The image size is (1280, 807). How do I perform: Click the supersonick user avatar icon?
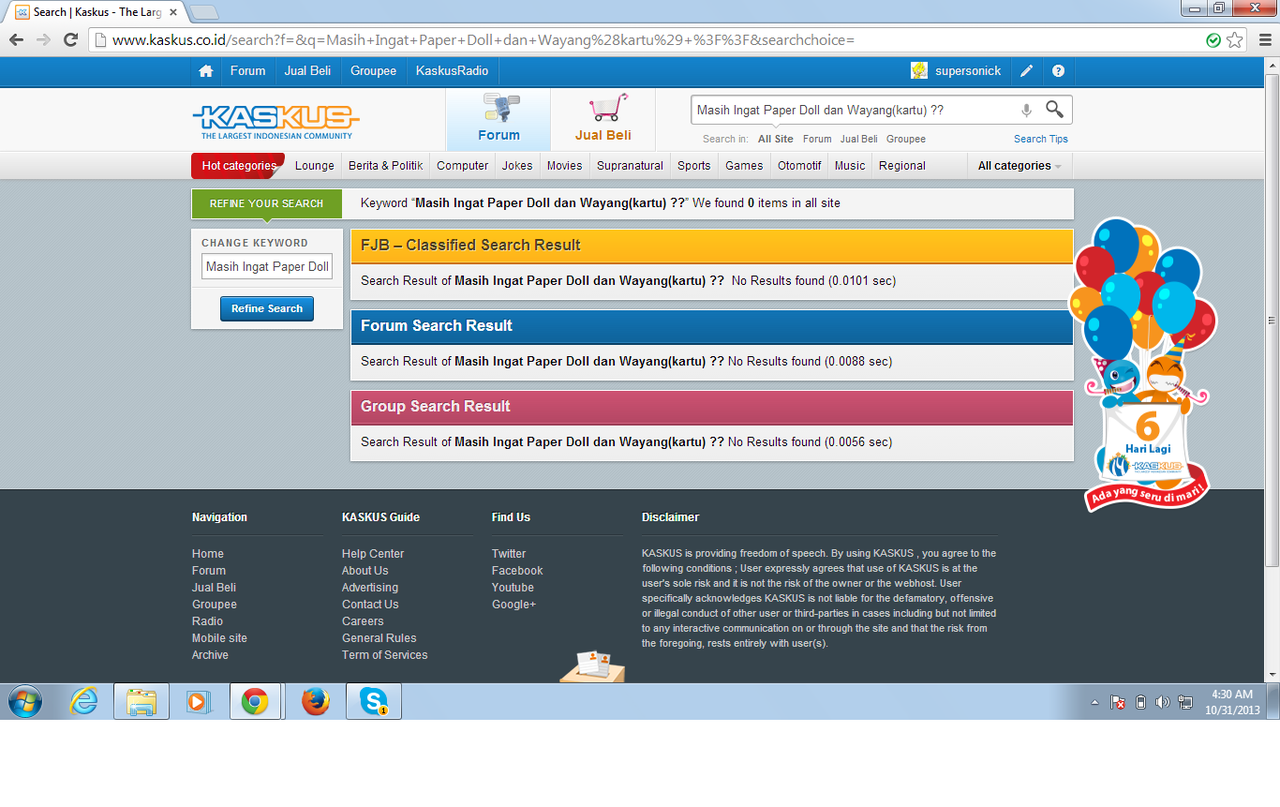(919, 71)
